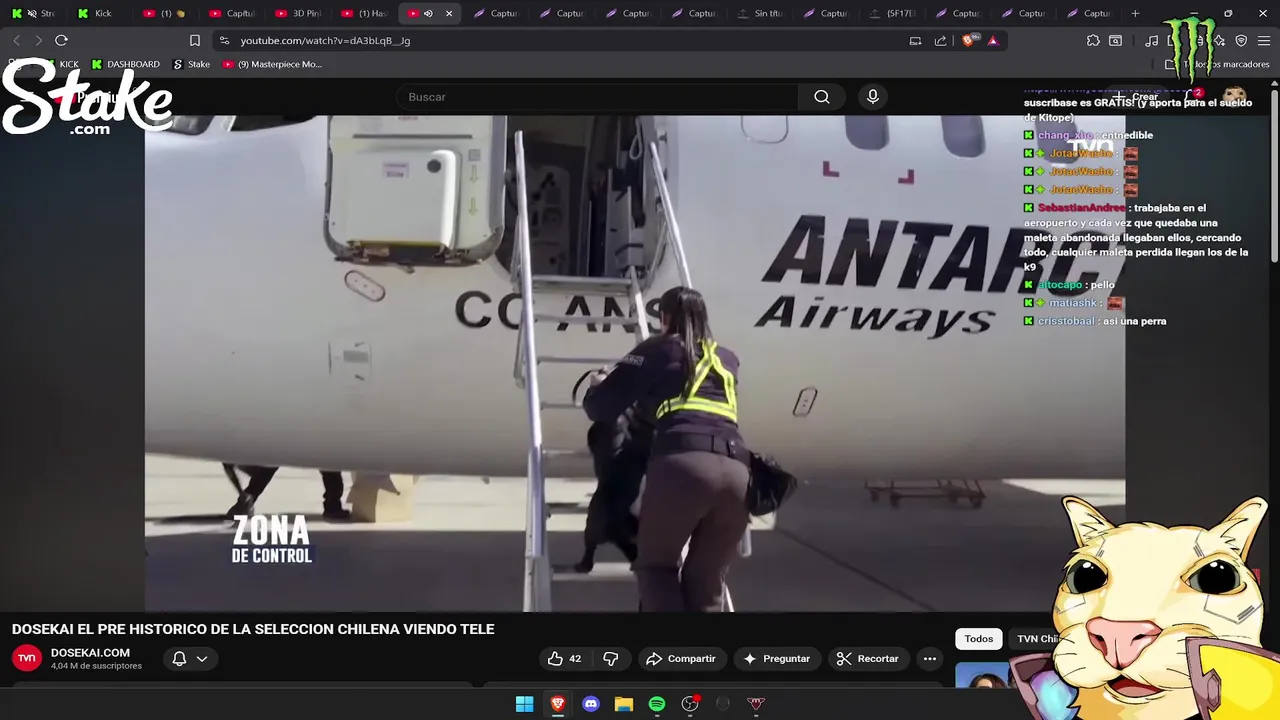1280x720 pixels.
Task: Open more actions three-dot menu
Action: pos(930,658)
